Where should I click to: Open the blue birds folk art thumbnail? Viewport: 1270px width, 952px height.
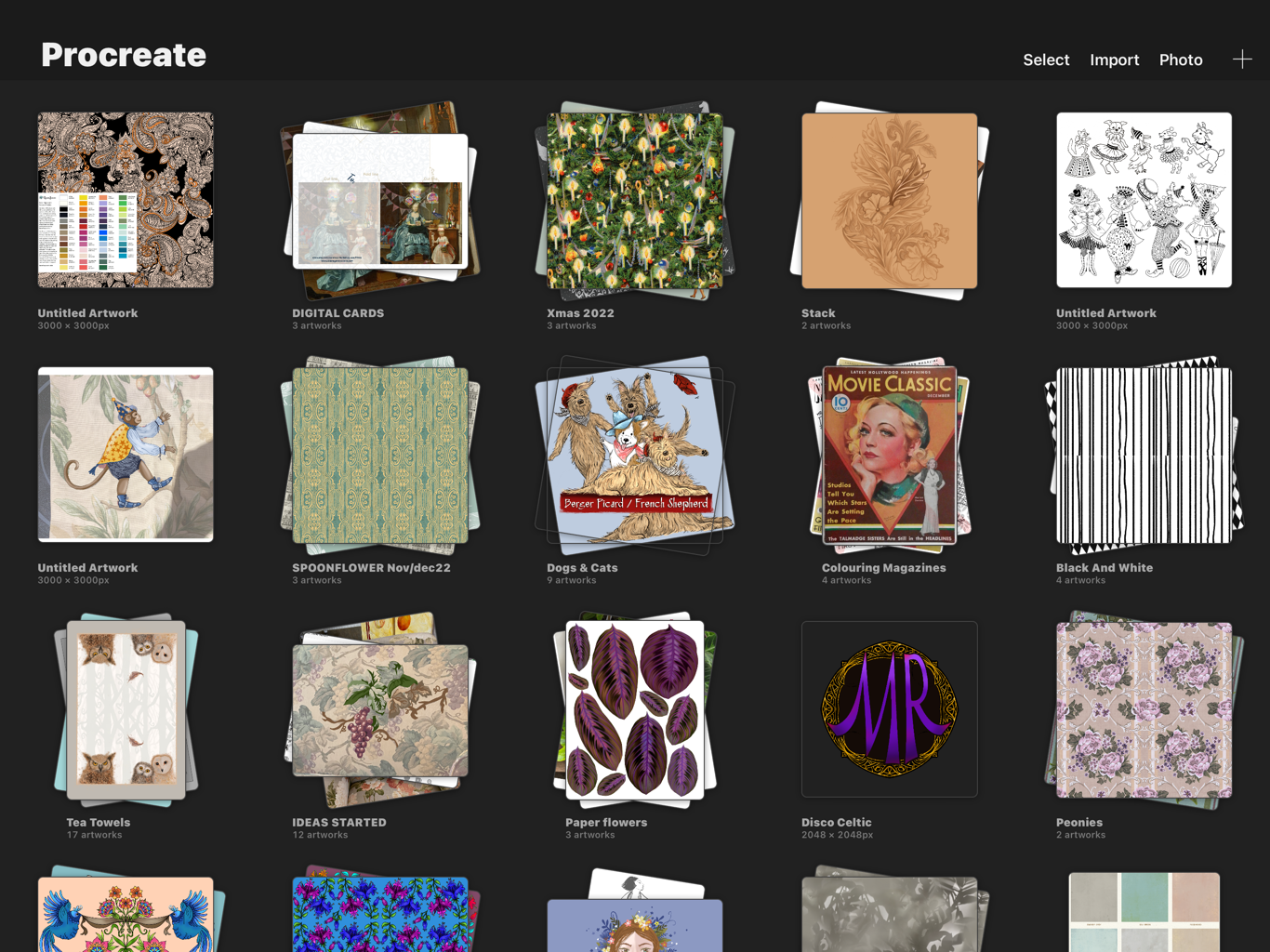[126, 914]
